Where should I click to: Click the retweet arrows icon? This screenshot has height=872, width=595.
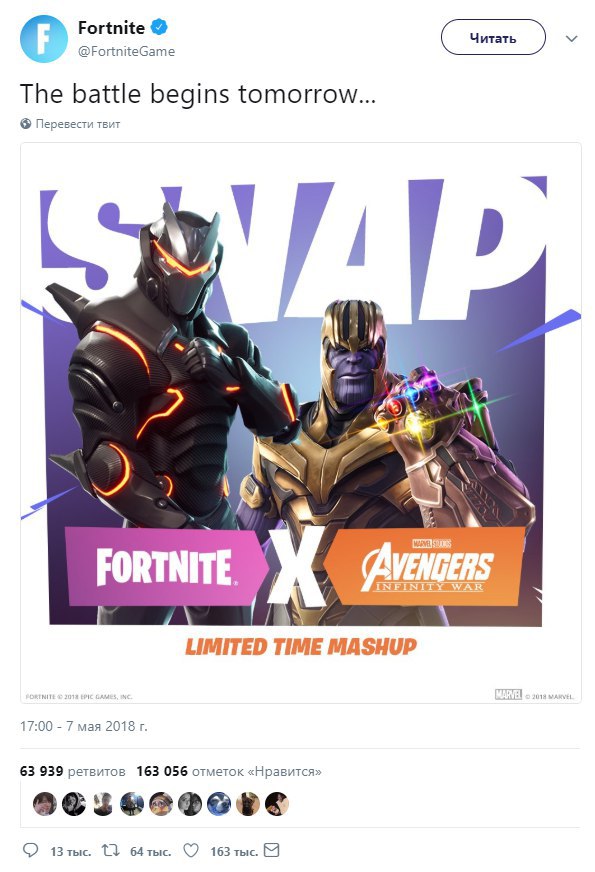click(x=110, y=850)
